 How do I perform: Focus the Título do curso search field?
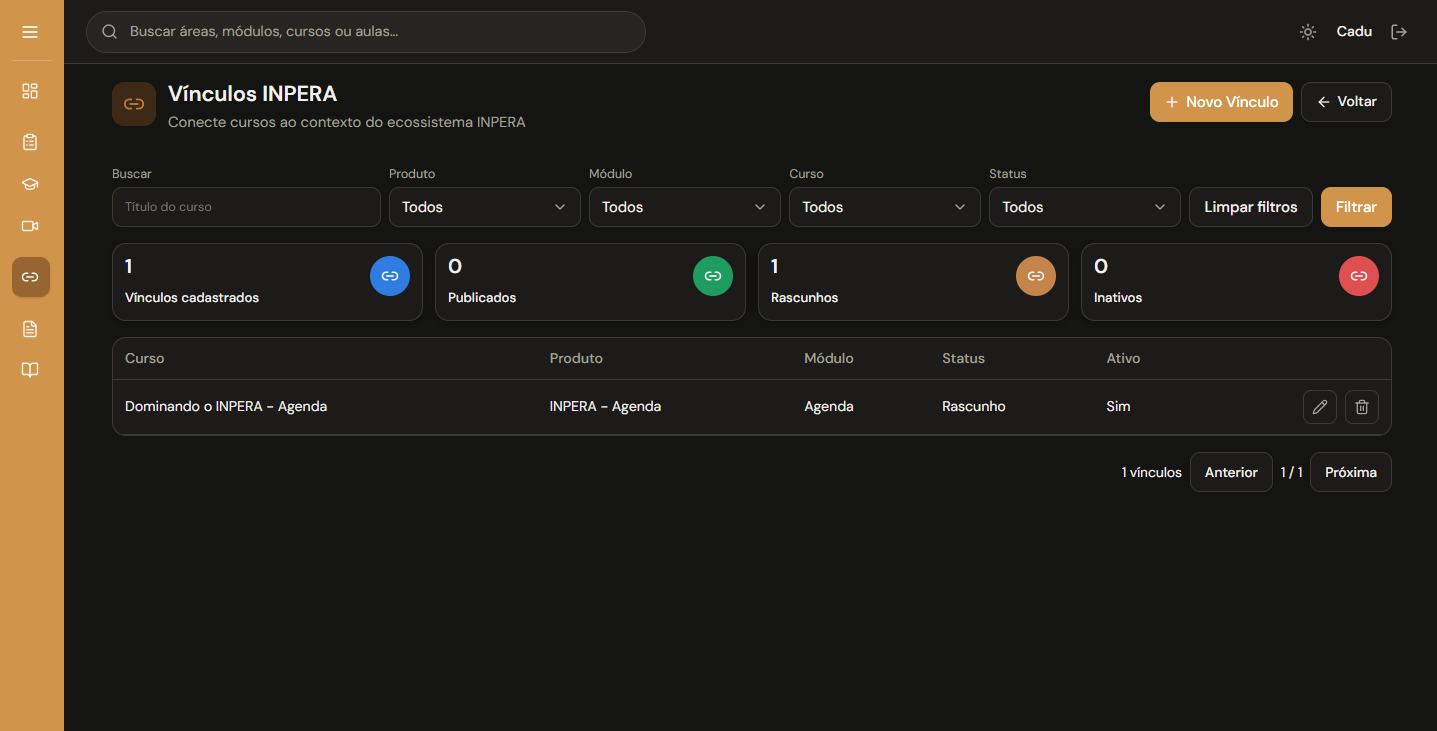[246, 207]
